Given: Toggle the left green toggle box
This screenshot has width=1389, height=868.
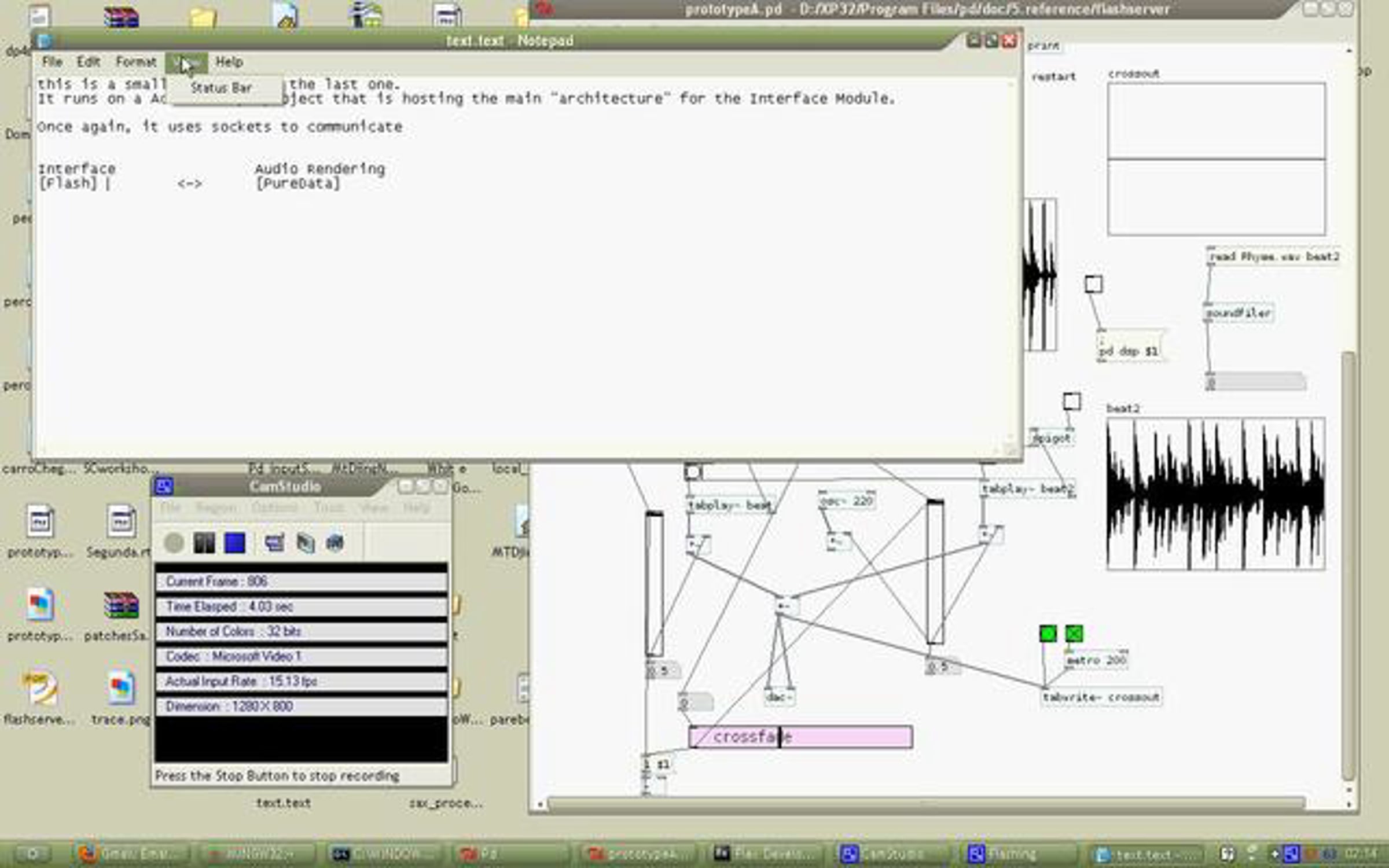Looking at the screenshot, I should tap(1048, 634).
